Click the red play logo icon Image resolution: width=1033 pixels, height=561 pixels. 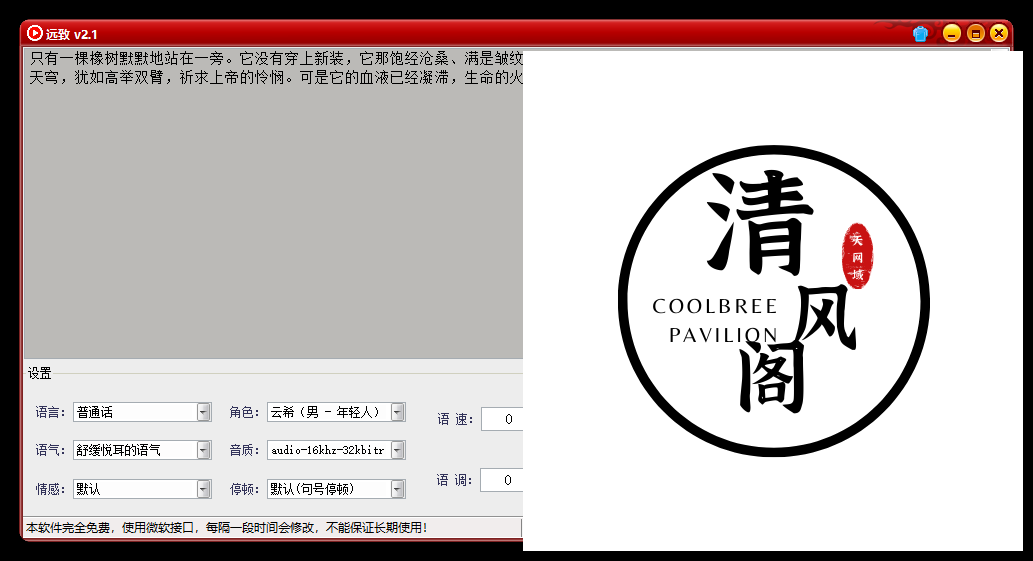pyautogui.click(x=35, y=33)
